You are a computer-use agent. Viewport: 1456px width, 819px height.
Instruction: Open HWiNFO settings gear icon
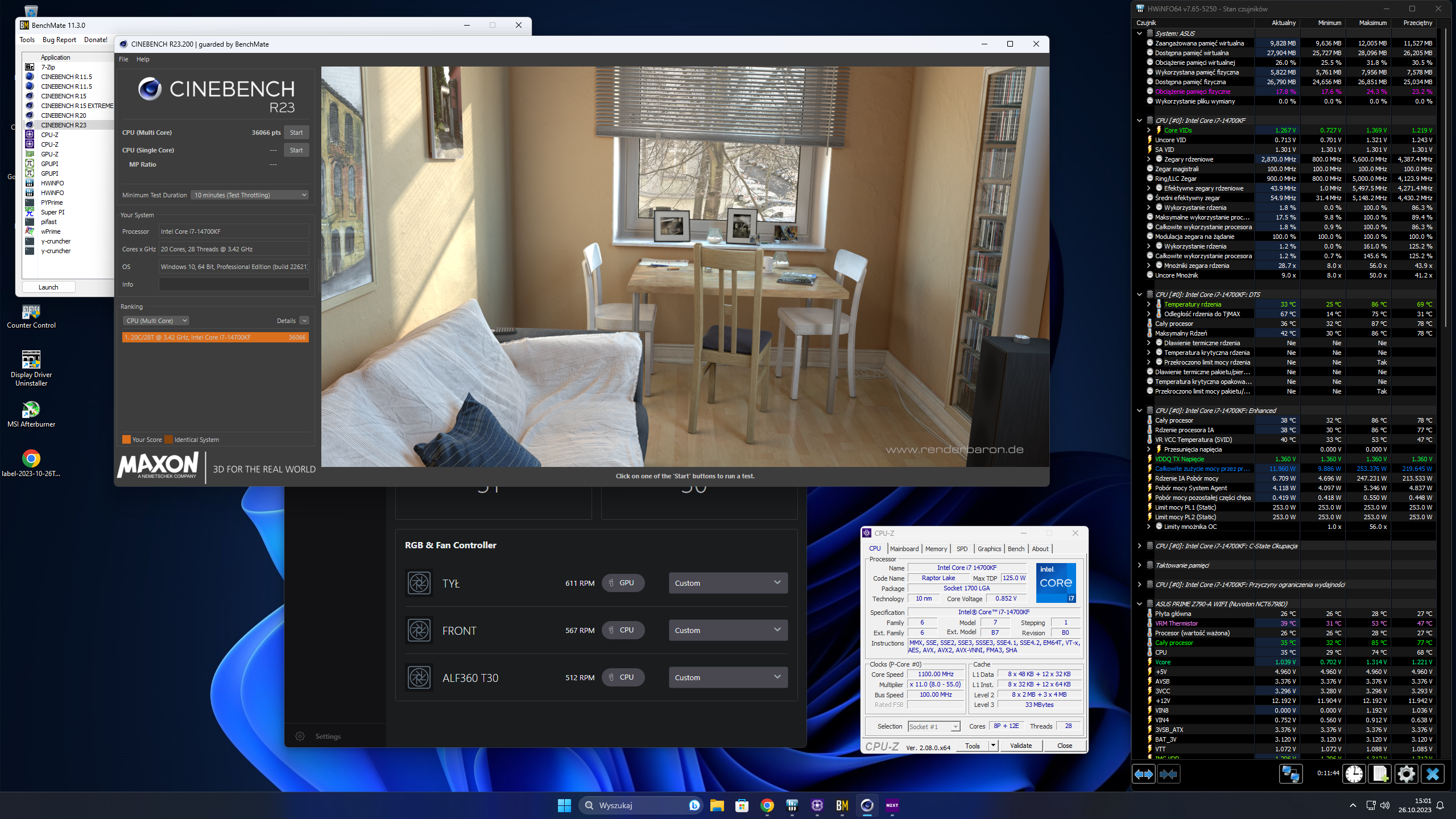[x=1406, y=774]
